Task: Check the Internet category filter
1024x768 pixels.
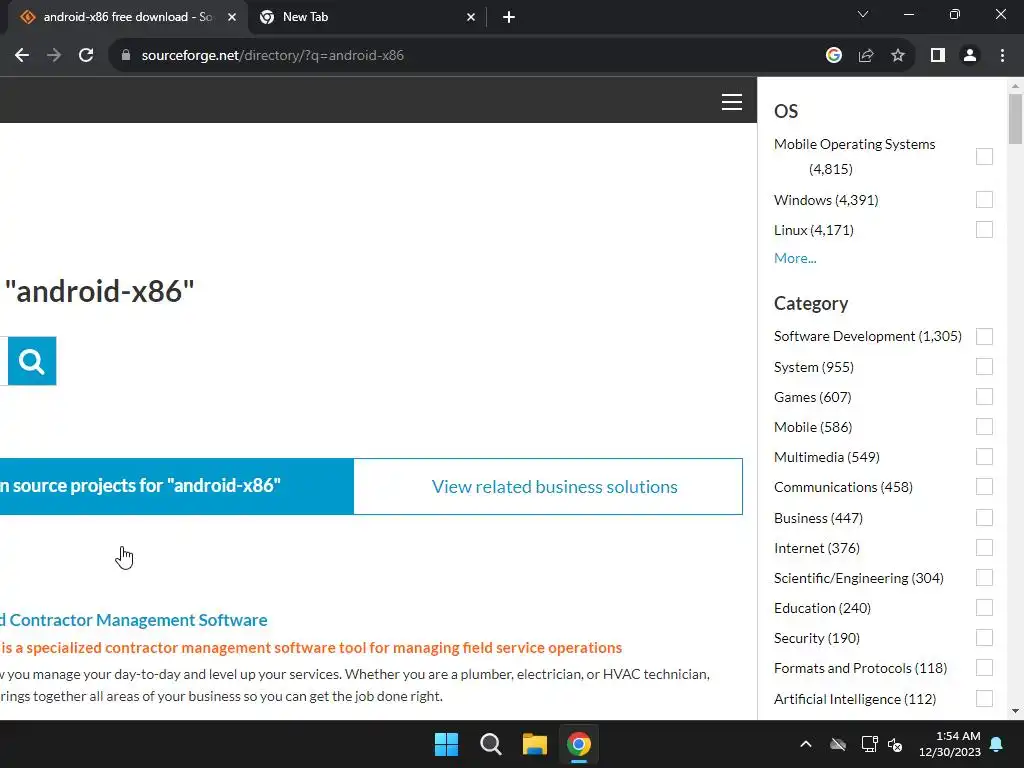Action: pos(984,548)
